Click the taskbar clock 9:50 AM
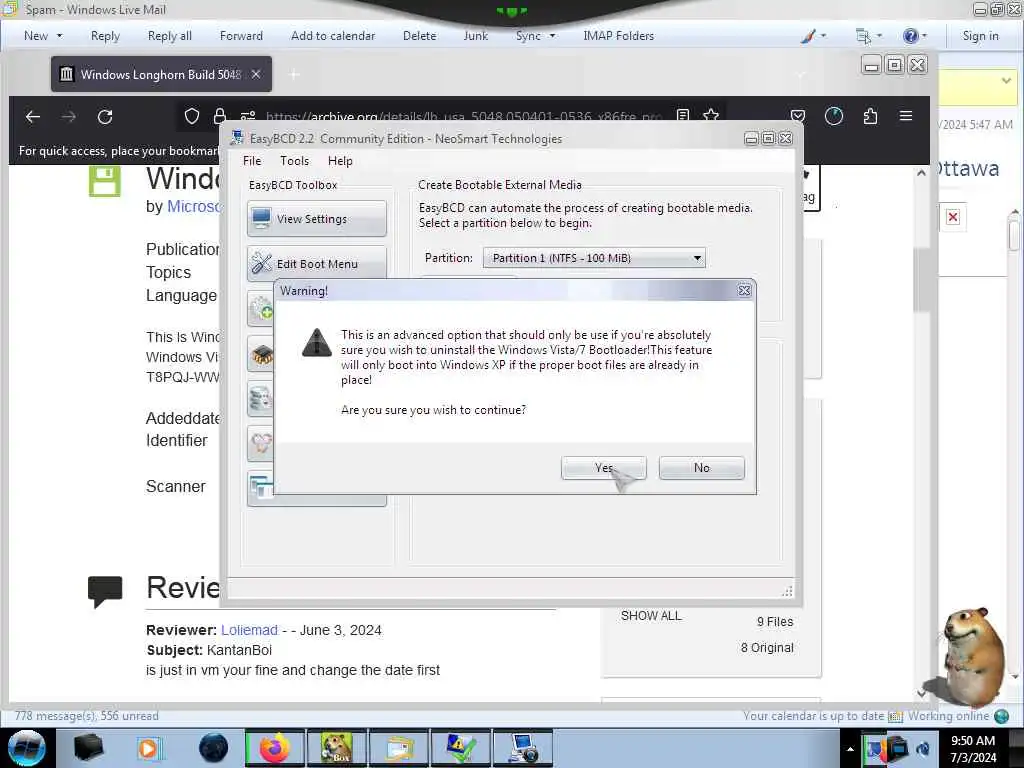Image resolution: width=1024 pixels, height=768 pixels. 972,741
